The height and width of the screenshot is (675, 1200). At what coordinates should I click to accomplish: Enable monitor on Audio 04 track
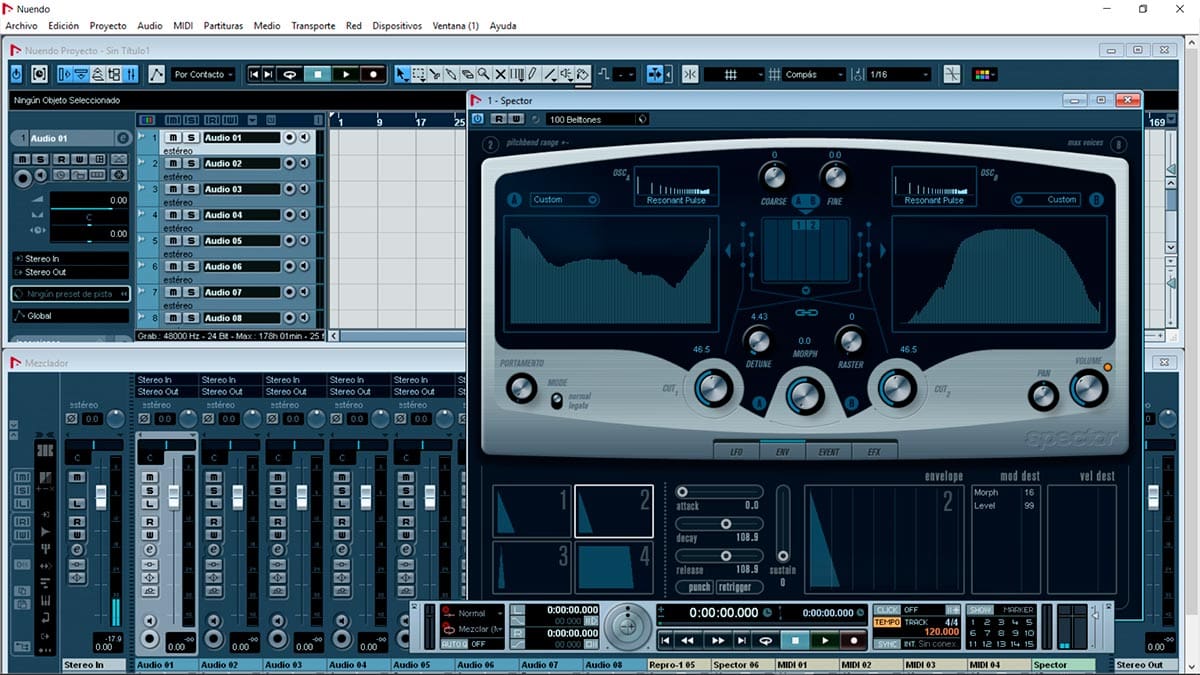pos(304,215)
